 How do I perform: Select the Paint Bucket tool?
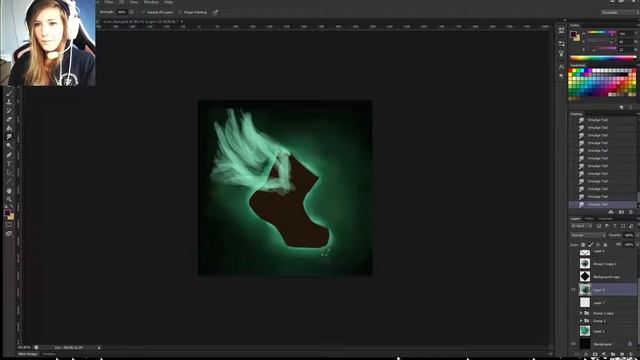click(x=9, y=128)
